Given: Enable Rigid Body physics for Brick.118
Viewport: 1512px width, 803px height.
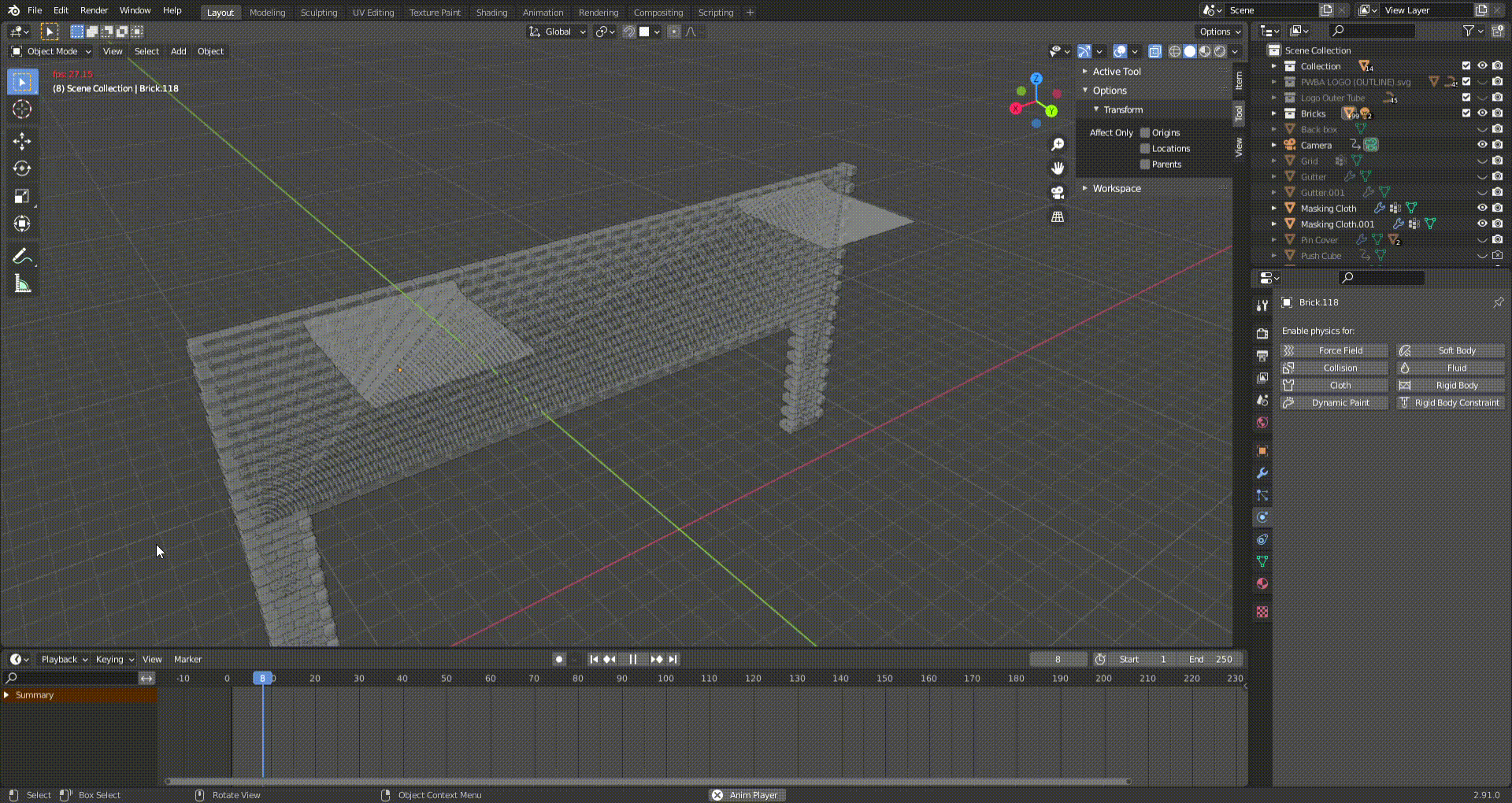Looking at the screenshot, I should point(1450,385).
